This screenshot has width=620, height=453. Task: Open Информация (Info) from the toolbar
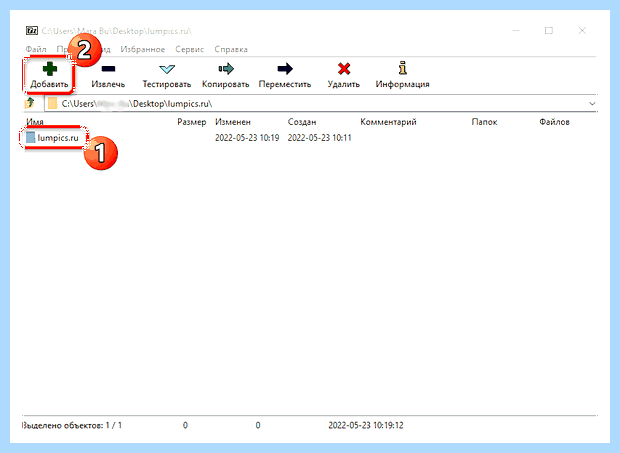pos(402,75)
